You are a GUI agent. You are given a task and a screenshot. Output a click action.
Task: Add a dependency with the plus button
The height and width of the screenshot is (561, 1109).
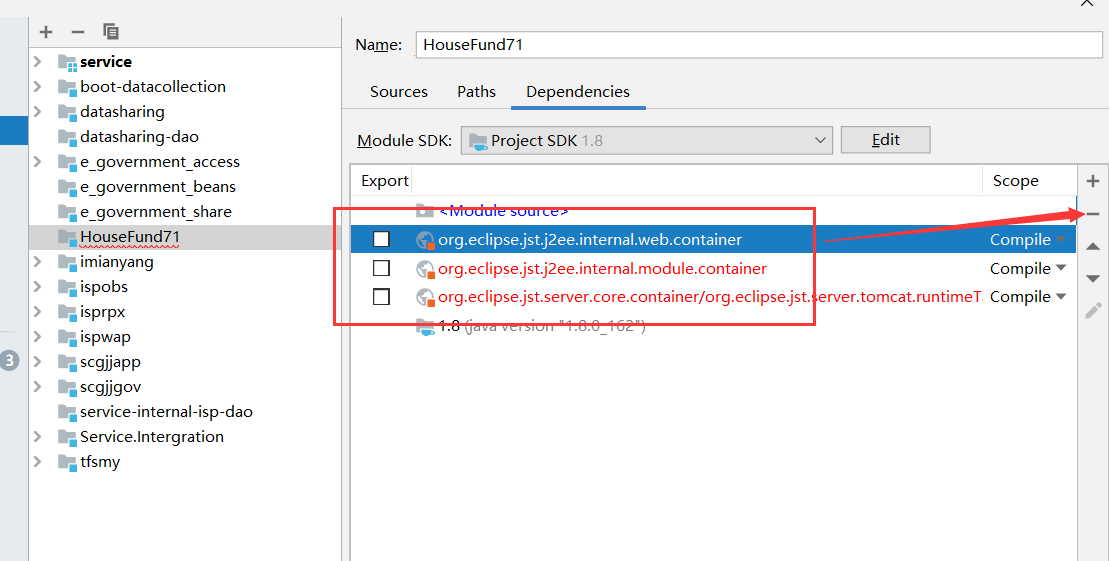tap(1093, 181)
